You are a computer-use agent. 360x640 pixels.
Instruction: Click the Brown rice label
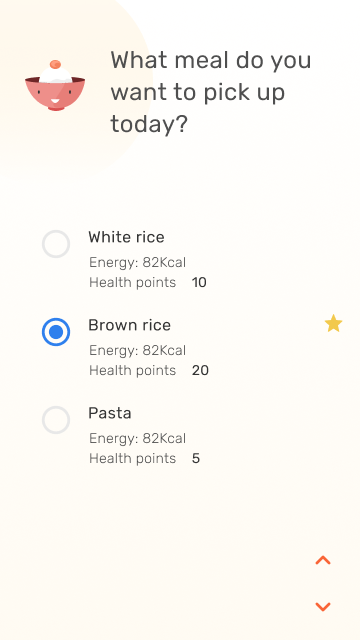point(129,325)
